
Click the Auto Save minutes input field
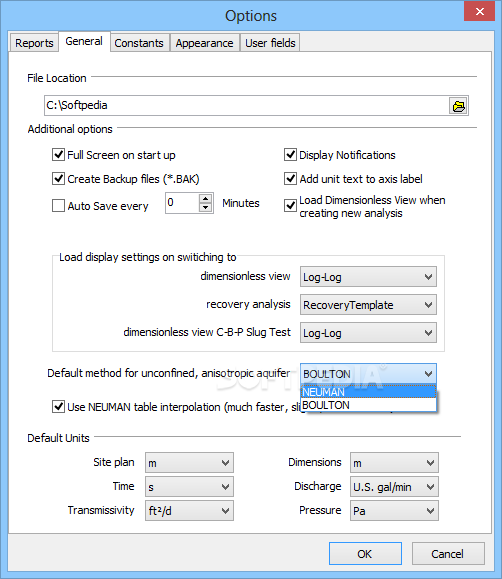pyautogui.click(x=182, y=203)
